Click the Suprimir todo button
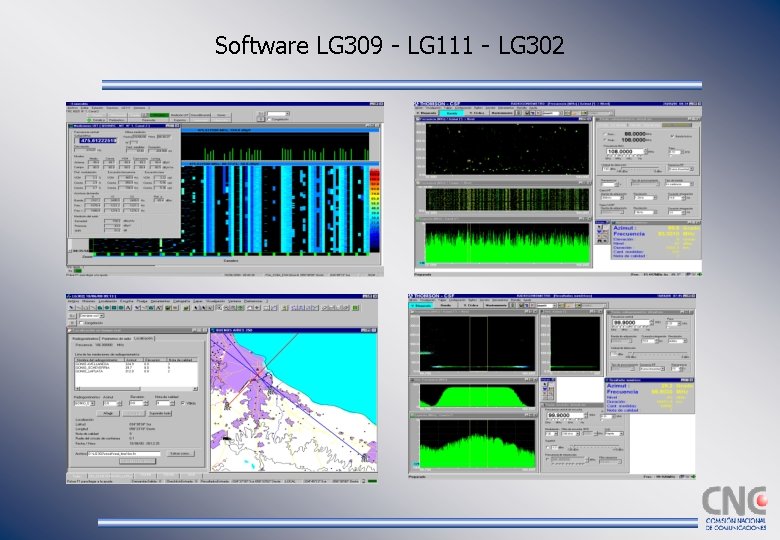 (160, 413)
